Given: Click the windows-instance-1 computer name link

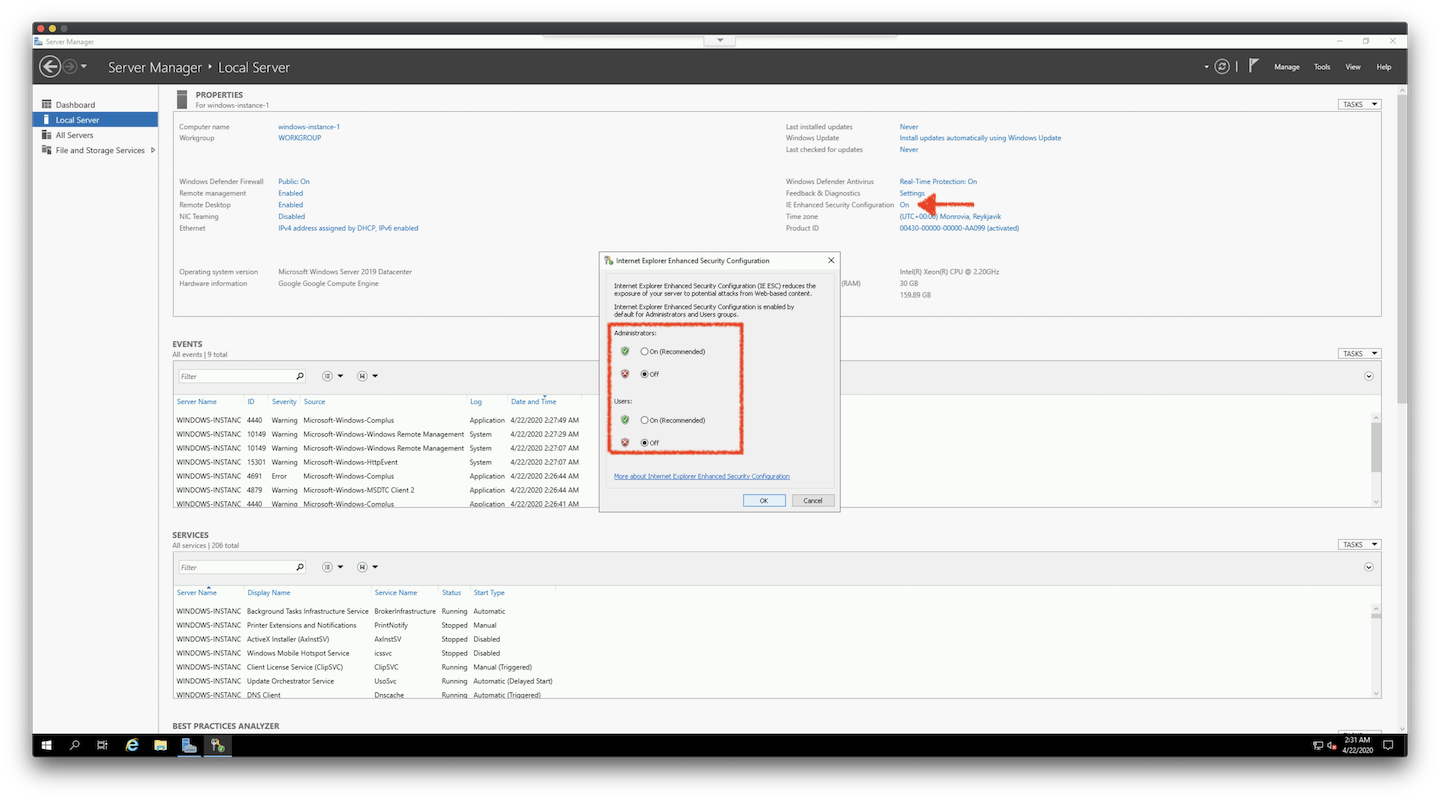Looking at the screenshot, I should [x=309, y=127].
